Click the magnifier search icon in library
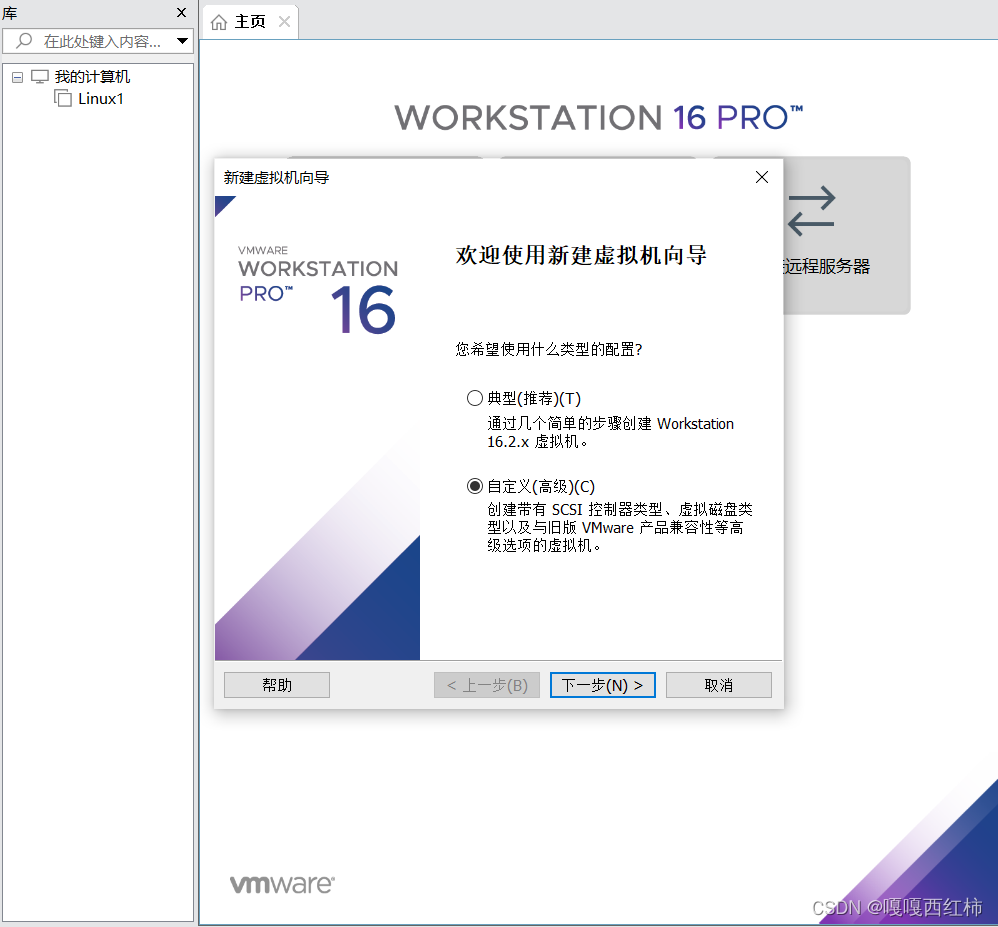 coord(24,41)
